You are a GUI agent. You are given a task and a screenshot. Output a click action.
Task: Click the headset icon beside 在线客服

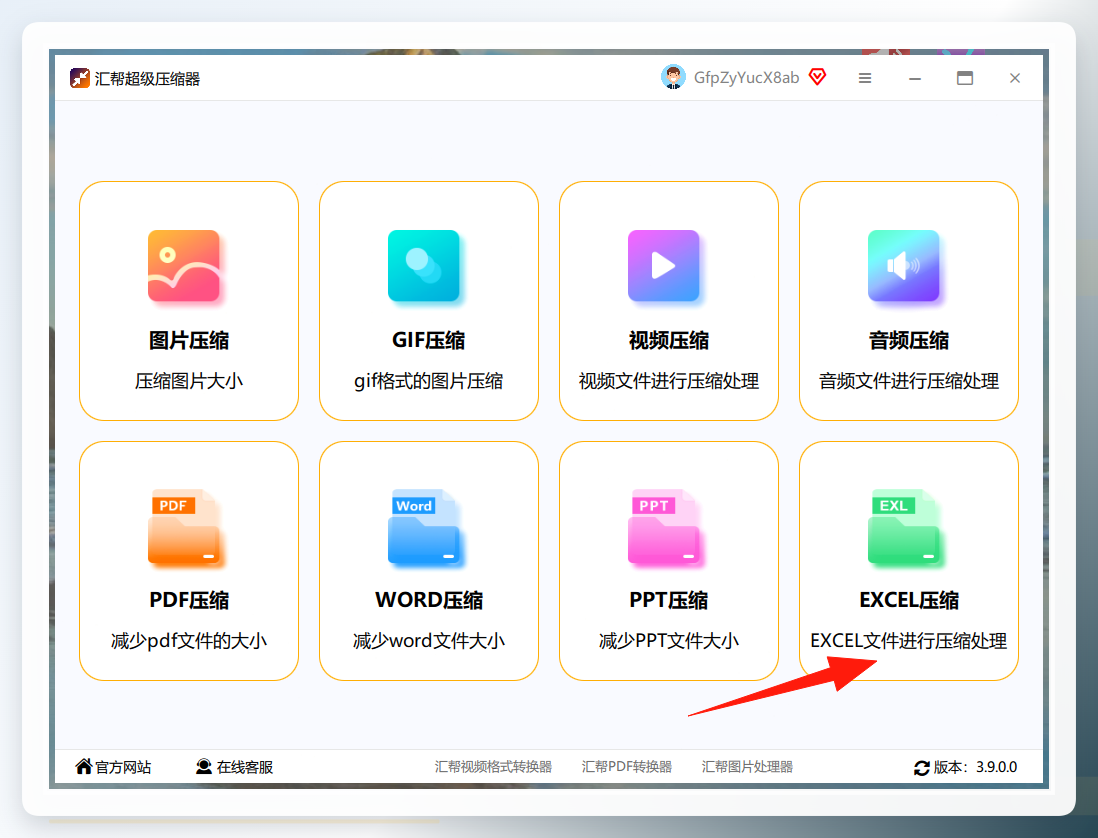pos(204,767)
